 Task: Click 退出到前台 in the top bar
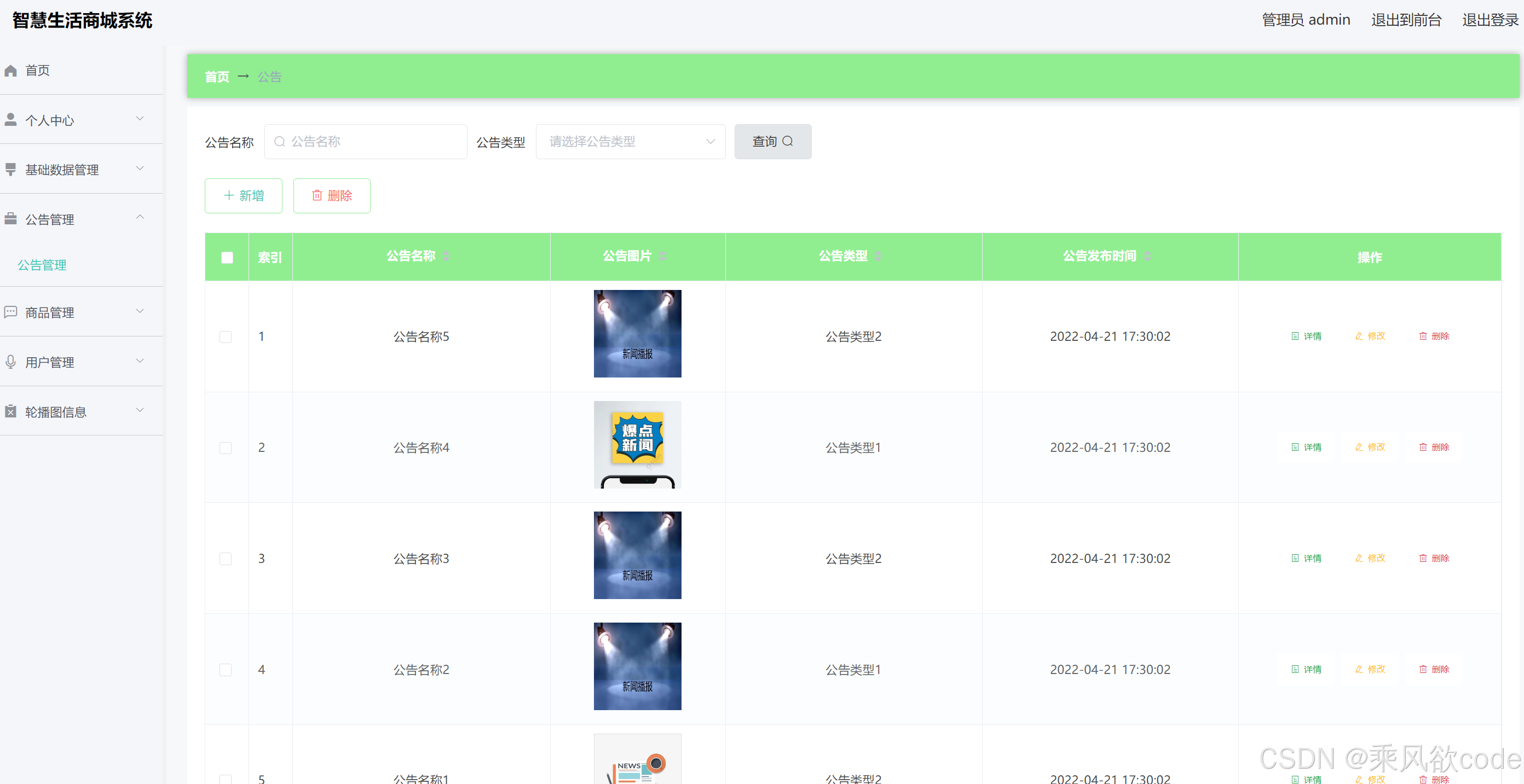1406,20
